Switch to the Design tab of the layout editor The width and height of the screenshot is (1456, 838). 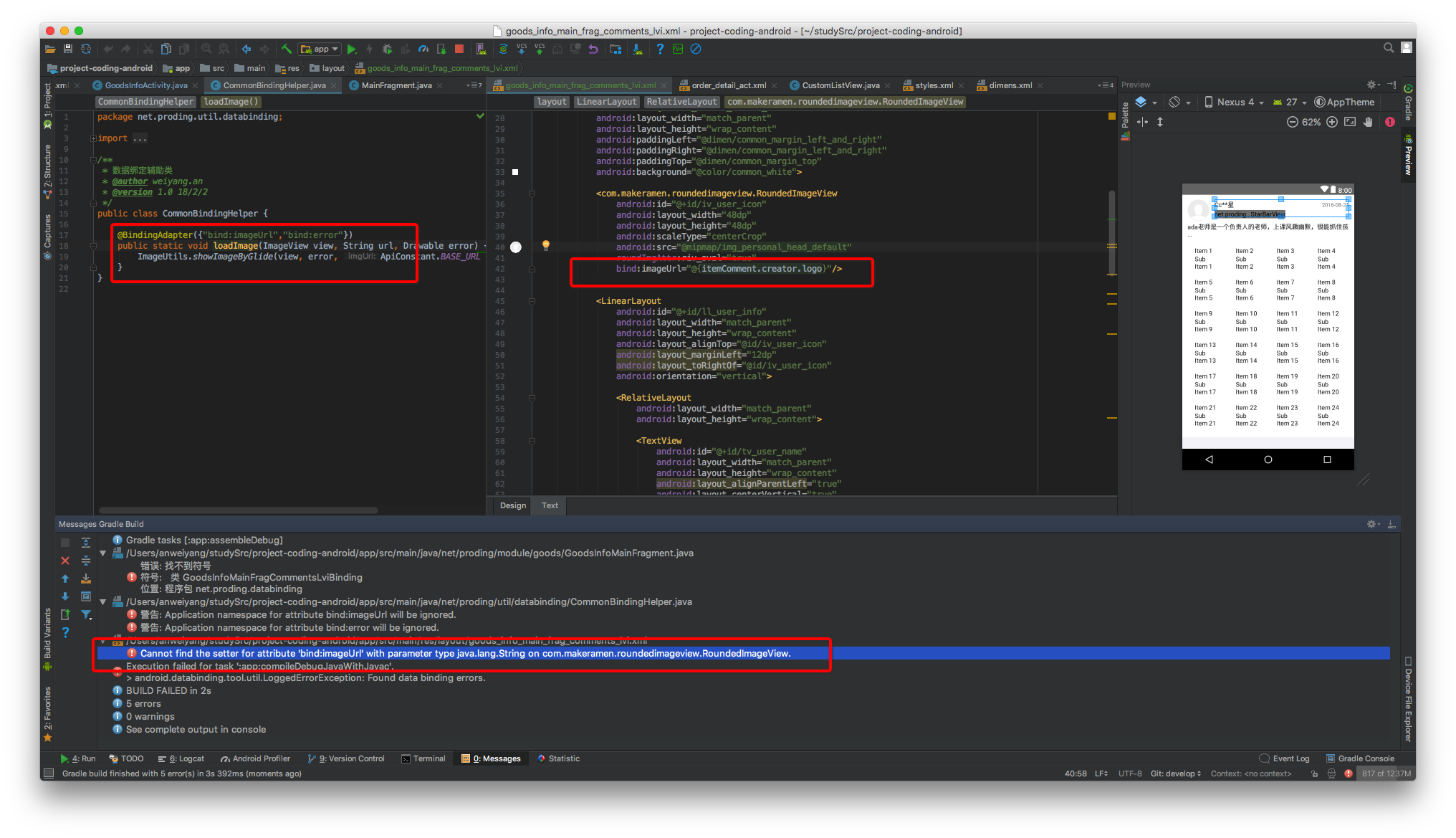[x=512, y=505]
